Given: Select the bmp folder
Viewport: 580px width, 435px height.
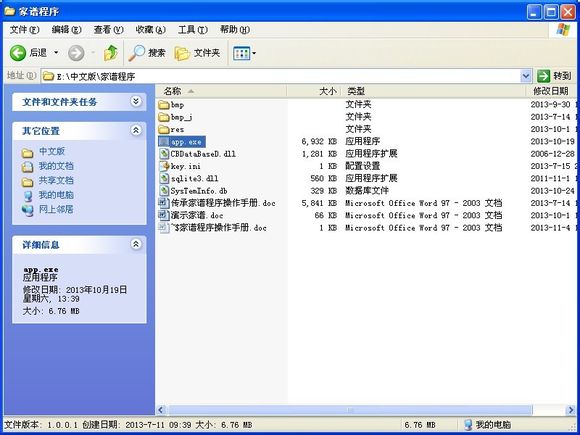Looking at the screenshot, I should coord(171,105).
